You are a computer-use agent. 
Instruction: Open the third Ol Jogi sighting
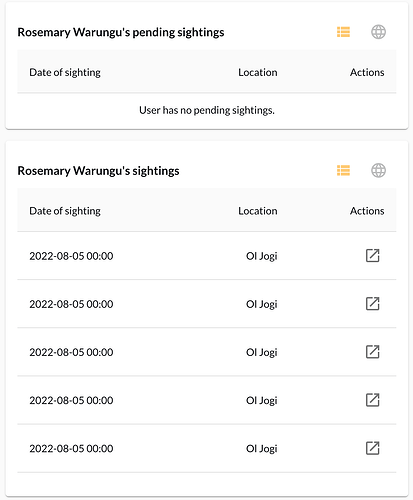(x=372, y=352)
